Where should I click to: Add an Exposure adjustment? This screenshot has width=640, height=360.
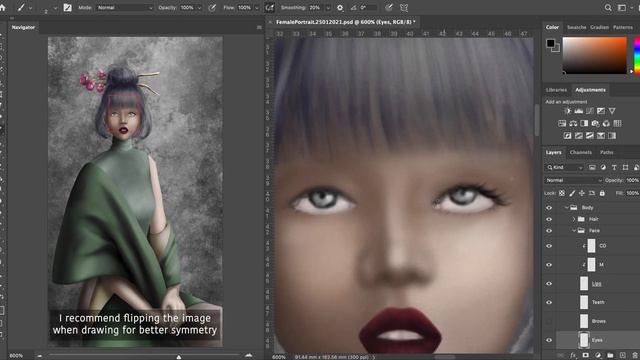pos(600,111)
